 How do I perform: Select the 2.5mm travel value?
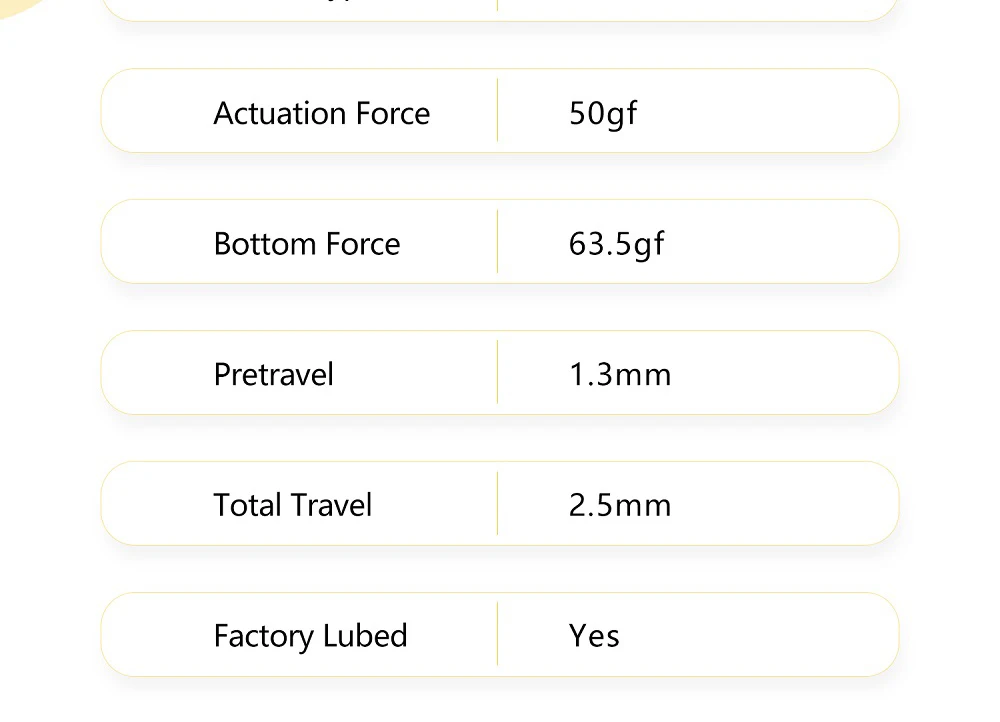coord(619,505)
